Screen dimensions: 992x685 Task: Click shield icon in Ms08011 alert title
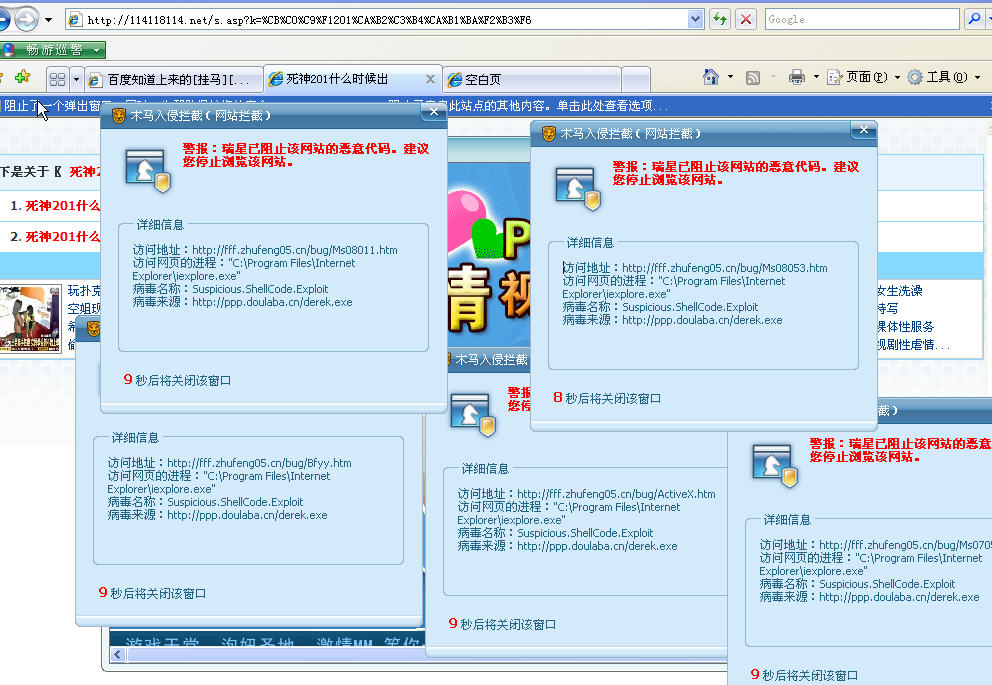click(x=118, y=115)
